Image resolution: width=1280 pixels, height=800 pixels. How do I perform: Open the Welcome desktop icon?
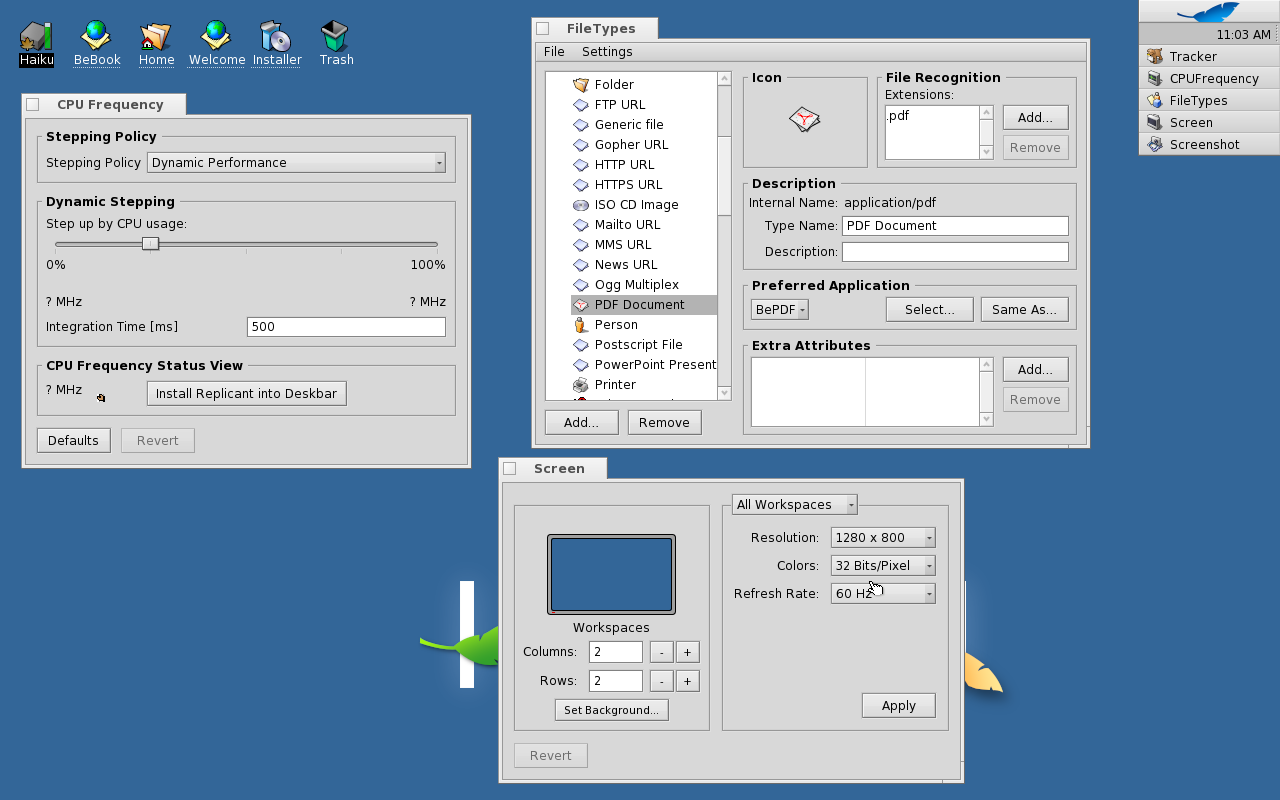216,36
